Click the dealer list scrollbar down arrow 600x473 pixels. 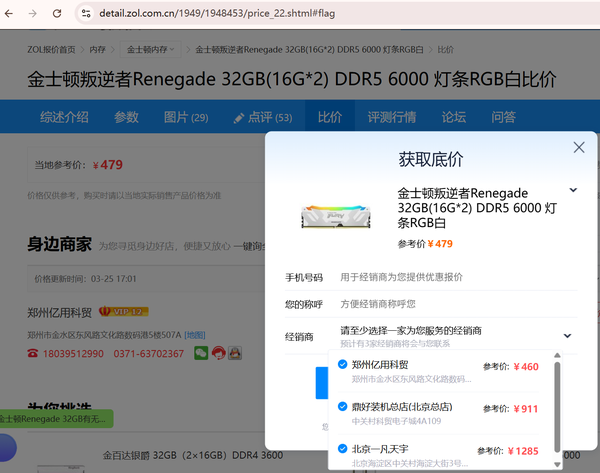(557, 464)
